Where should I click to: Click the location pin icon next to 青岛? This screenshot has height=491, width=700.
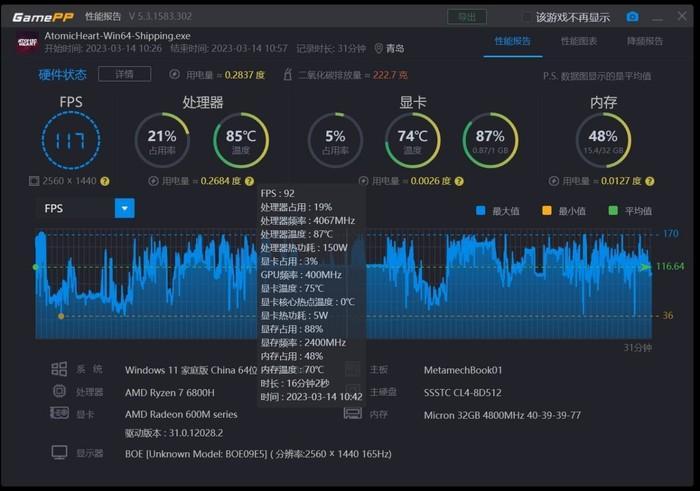[x=379, y=48]
